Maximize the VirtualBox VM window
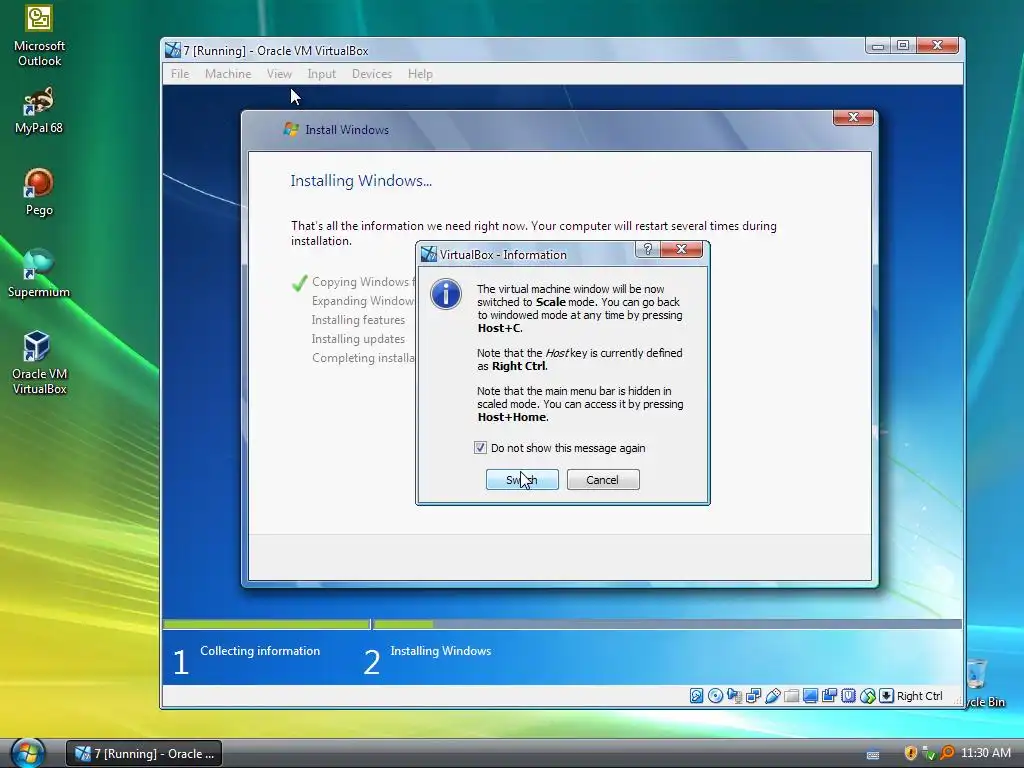Screen dimensions: 1024x768 (x=903, y=45)
